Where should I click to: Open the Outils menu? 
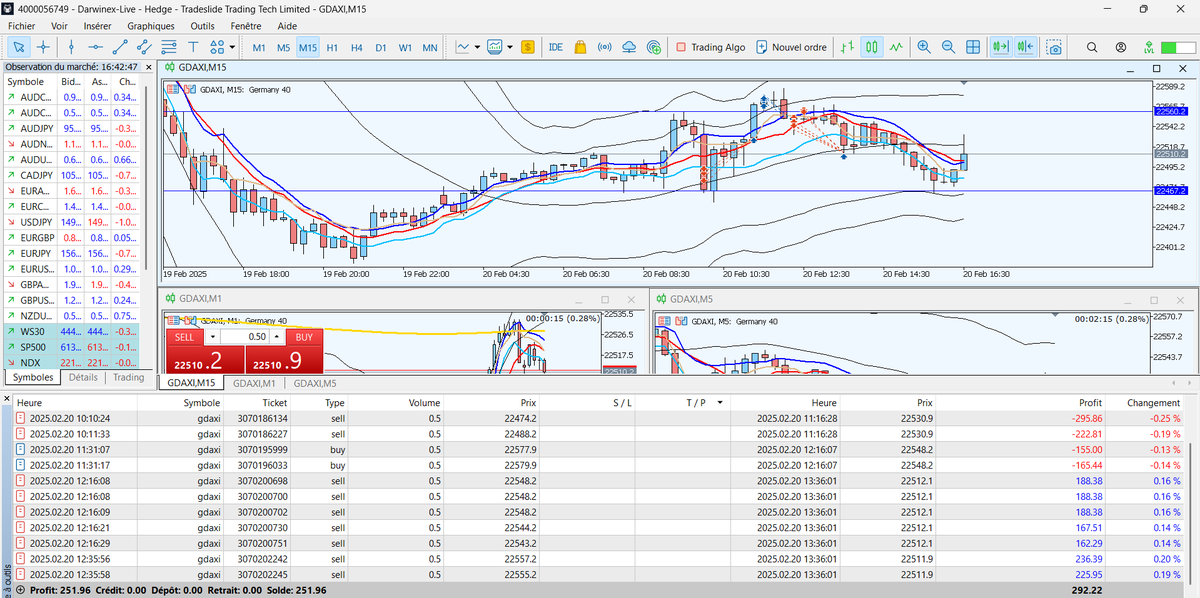coord(202,25)
